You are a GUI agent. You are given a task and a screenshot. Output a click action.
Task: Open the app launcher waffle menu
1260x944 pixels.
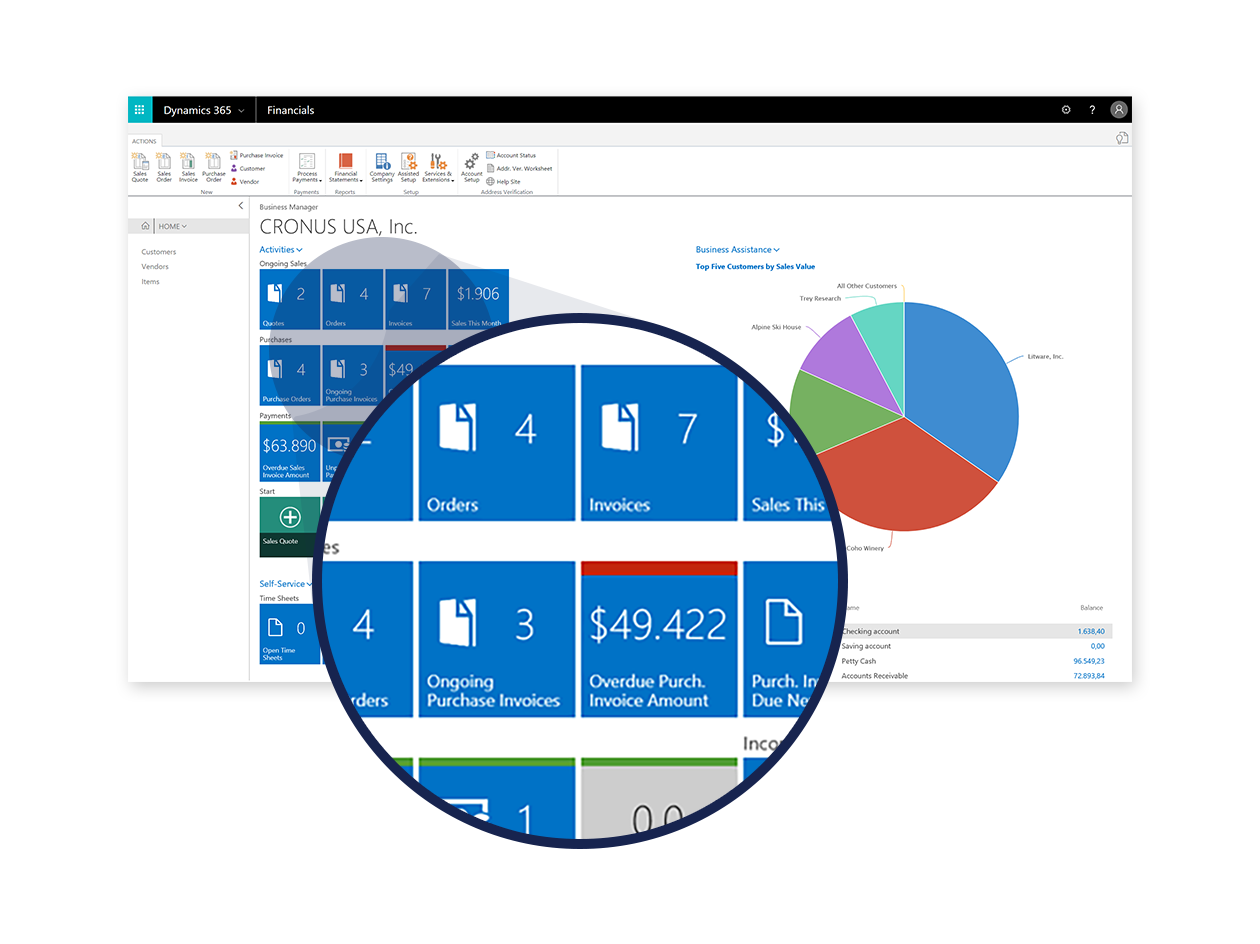[140, 110]
